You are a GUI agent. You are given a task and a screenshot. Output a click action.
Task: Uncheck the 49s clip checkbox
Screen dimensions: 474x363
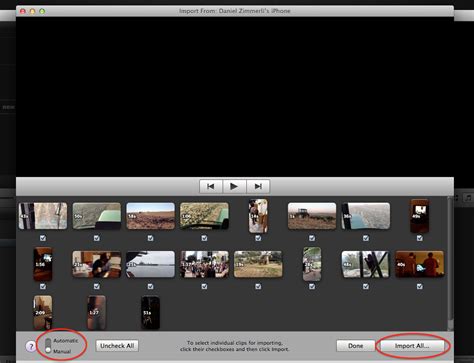click(x=420, y=238)
